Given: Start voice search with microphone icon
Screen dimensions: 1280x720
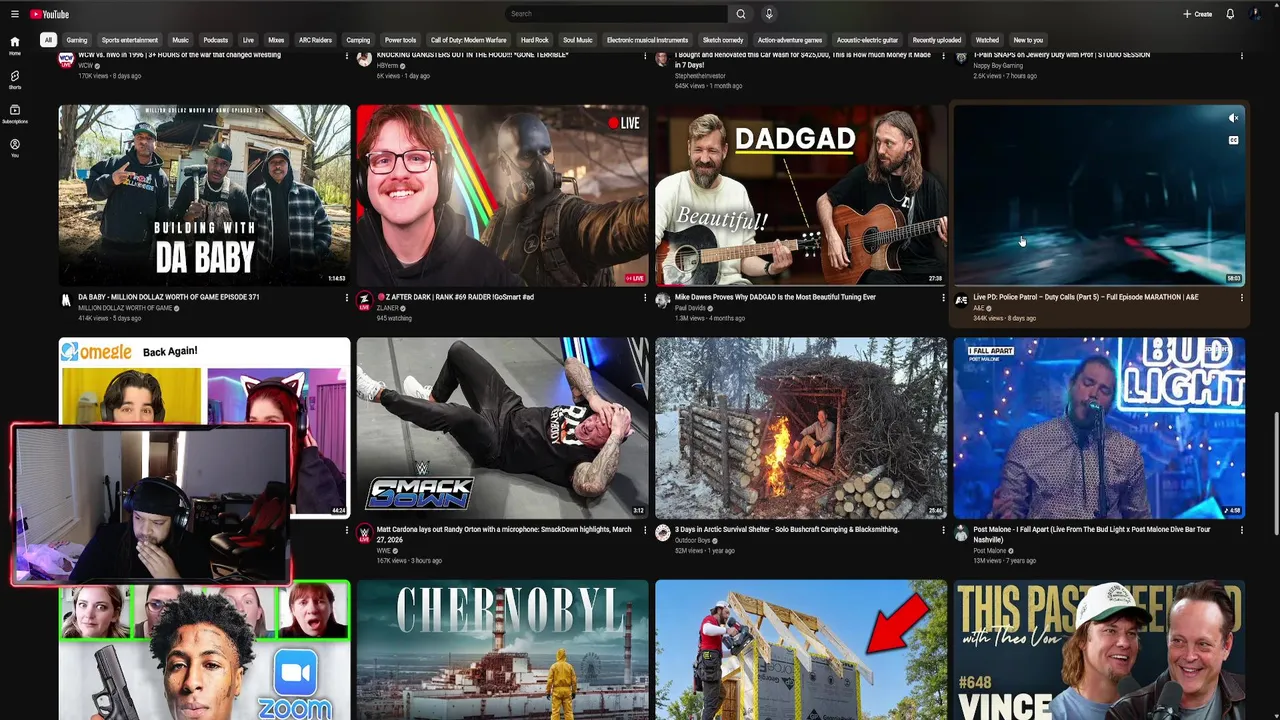Looking at the screenshot, I should pos(769,14).
